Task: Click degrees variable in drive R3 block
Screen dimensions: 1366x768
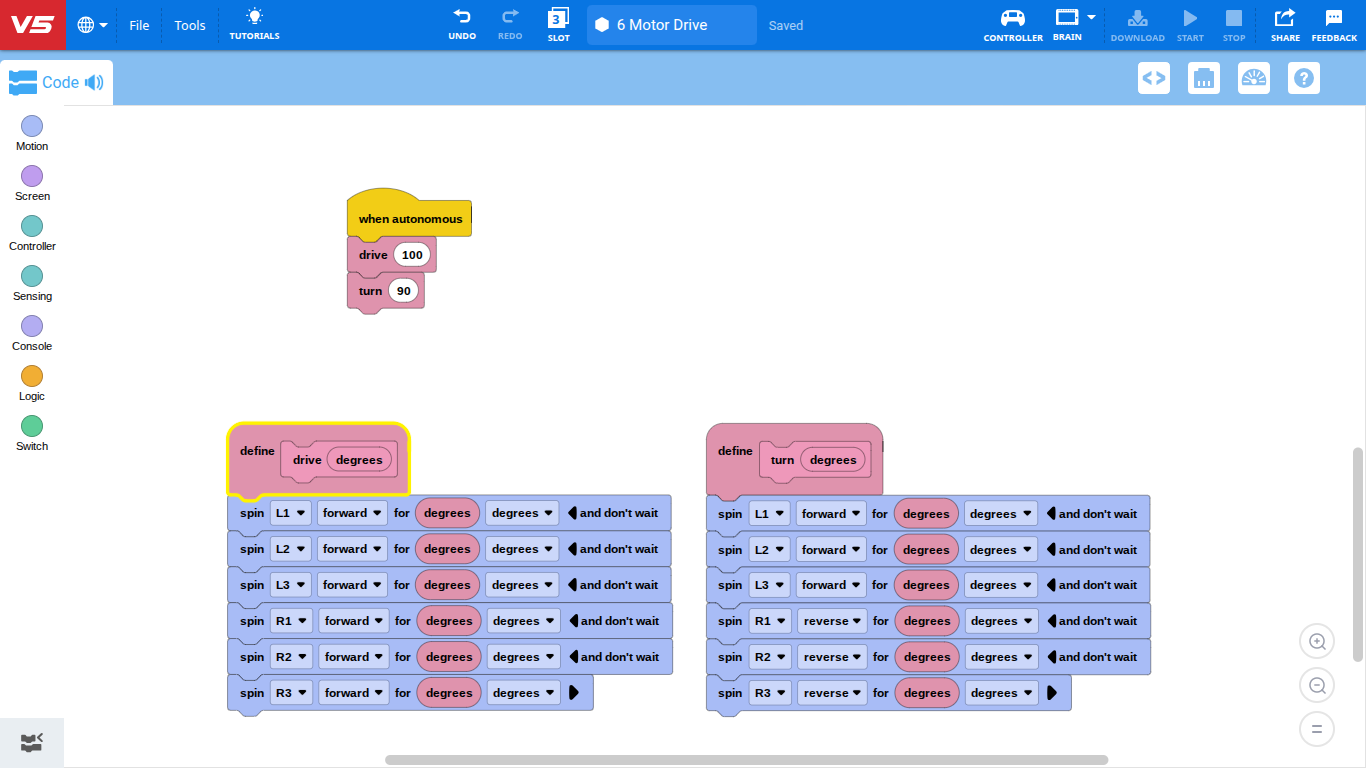Action: pyautogui.click(x=449, y=693)
